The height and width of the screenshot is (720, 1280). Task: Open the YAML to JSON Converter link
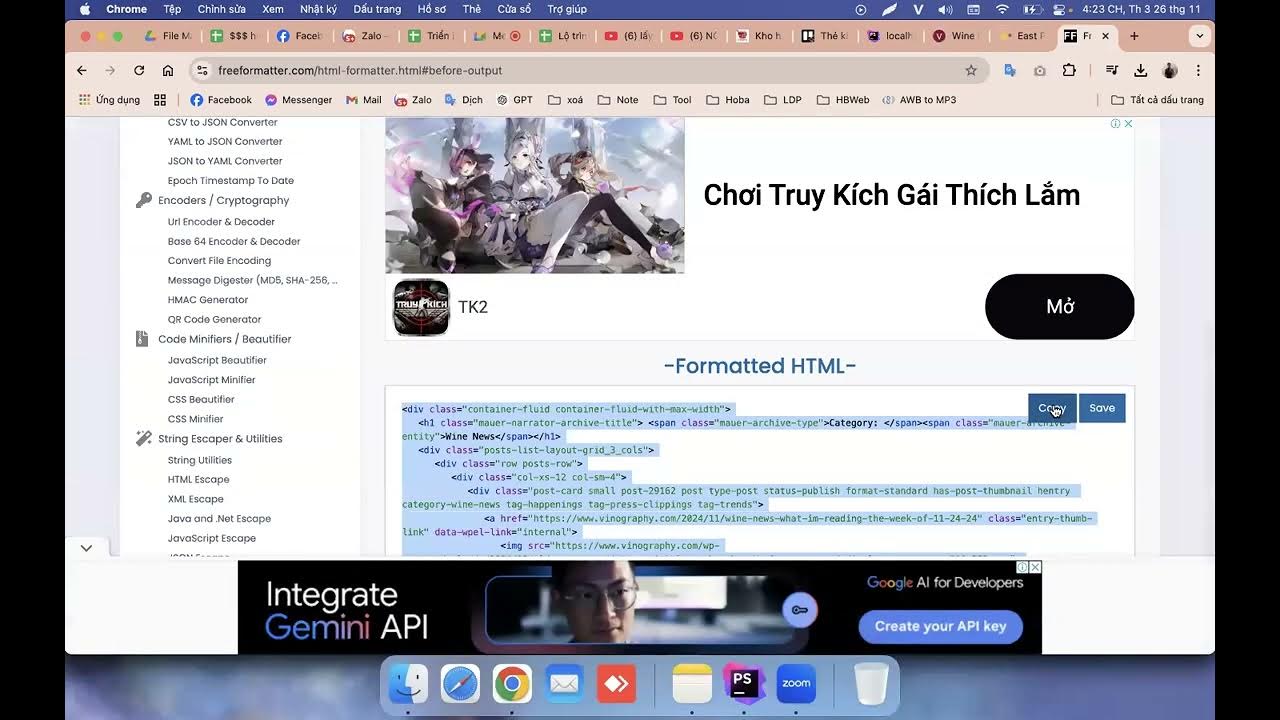pos(225,141)
